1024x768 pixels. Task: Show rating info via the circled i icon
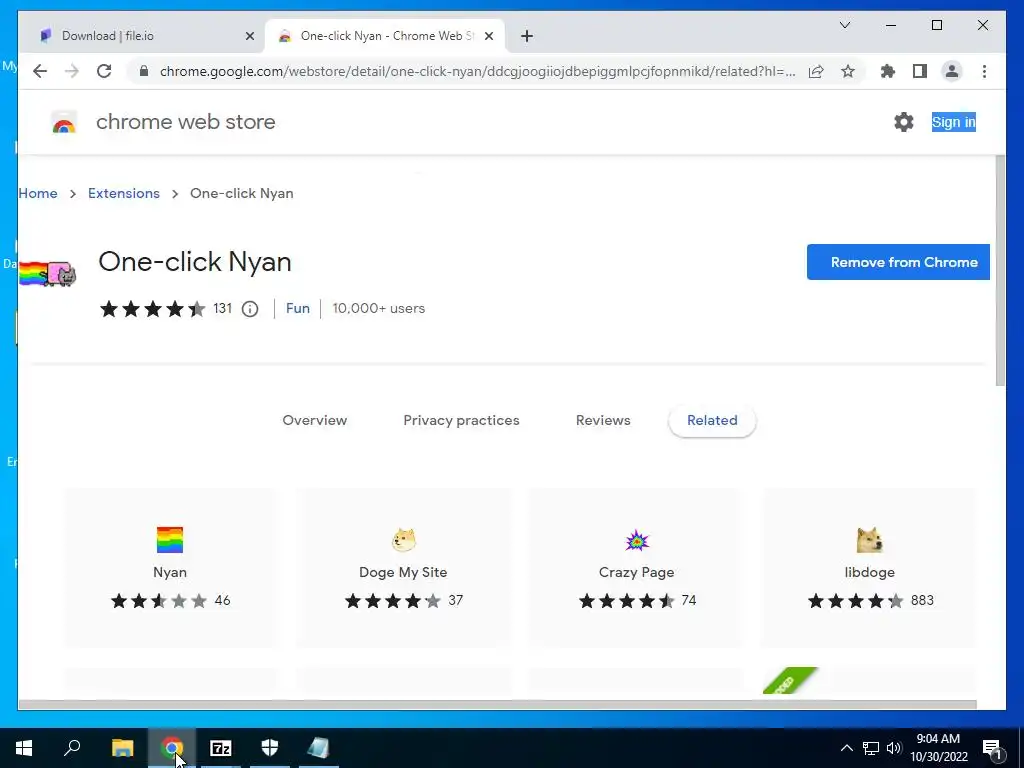[x=250, y=309]
